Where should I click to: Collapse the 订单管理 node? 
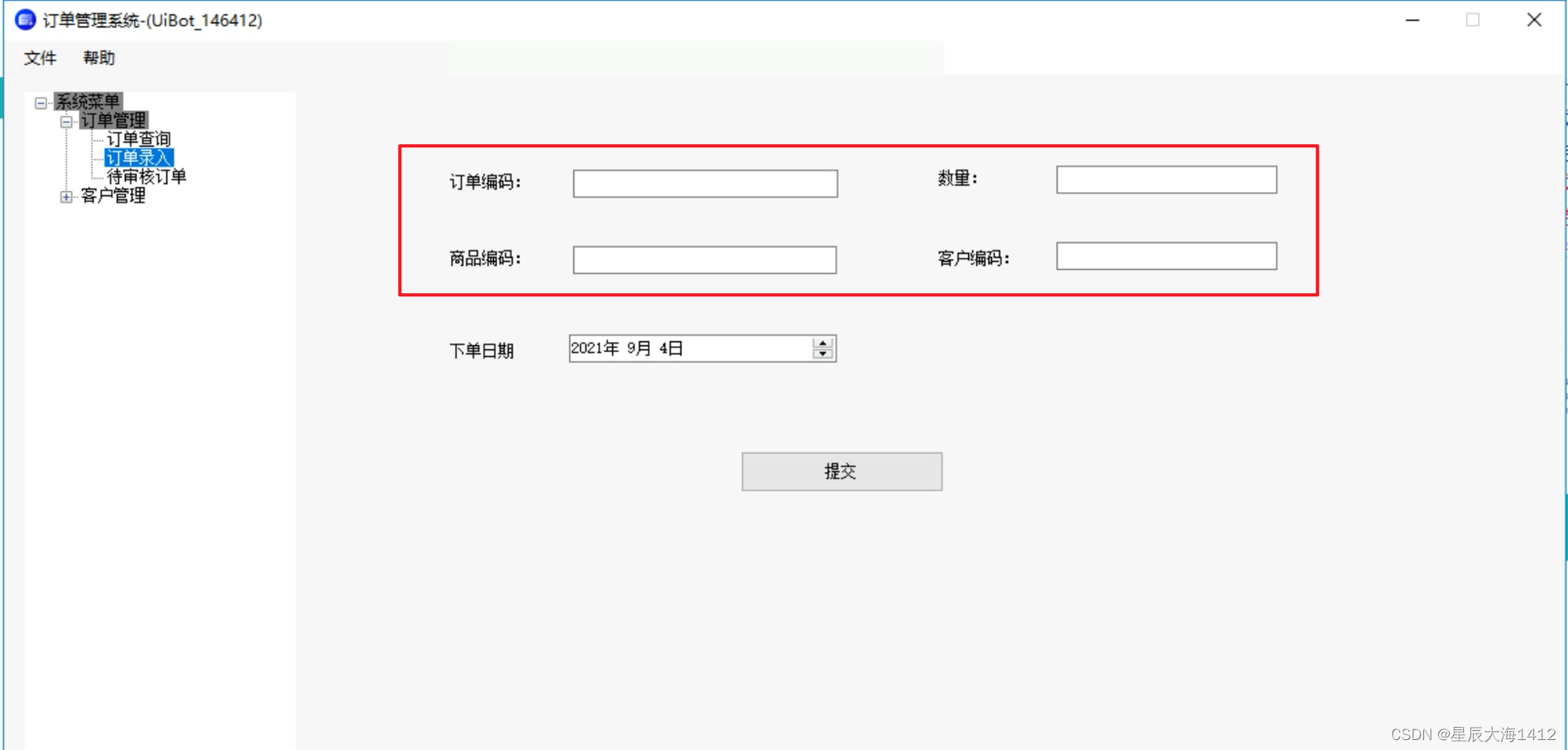(65, 120)
